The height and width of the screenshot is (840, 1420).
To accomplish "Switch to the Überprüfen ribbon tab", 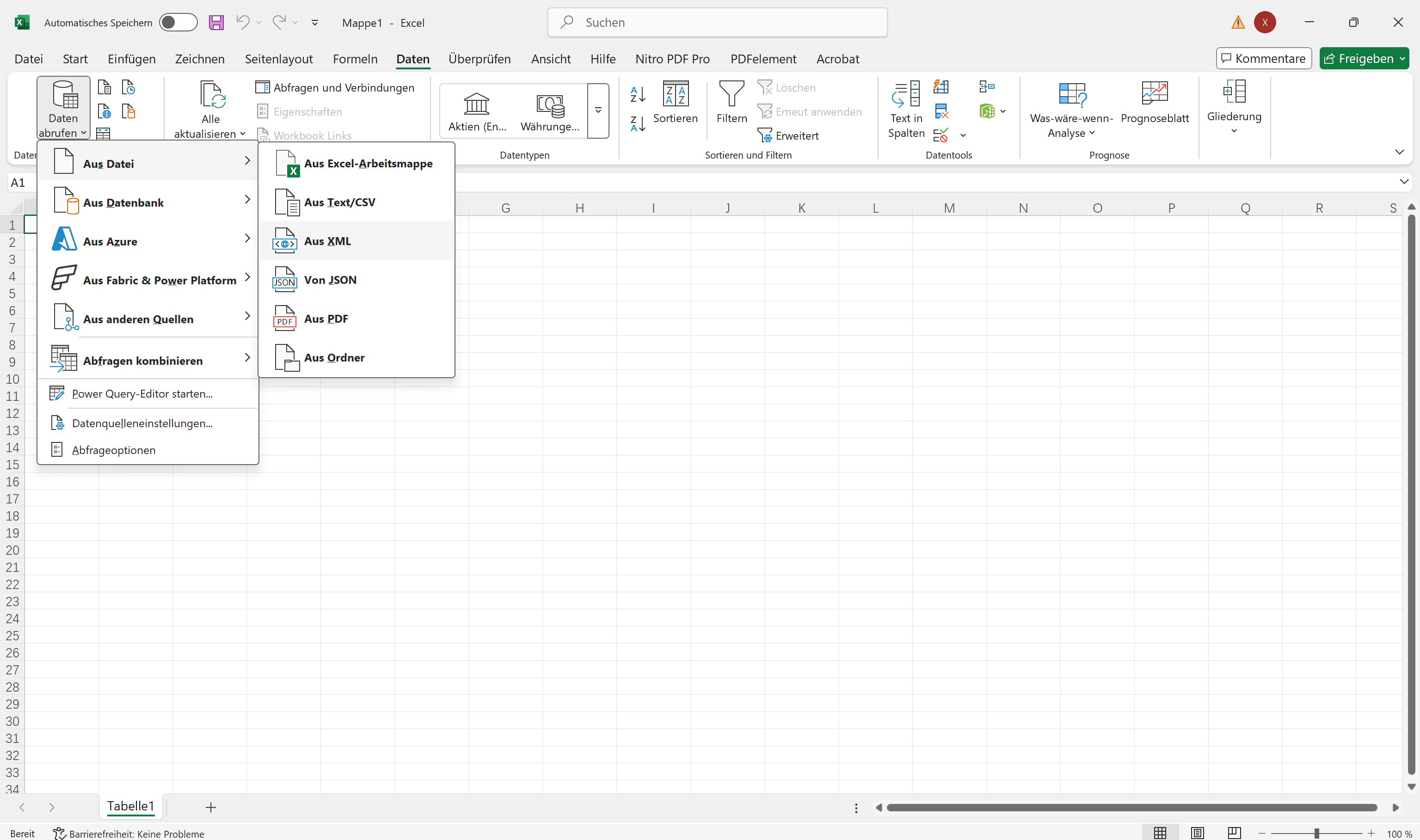I will (479, 59).
